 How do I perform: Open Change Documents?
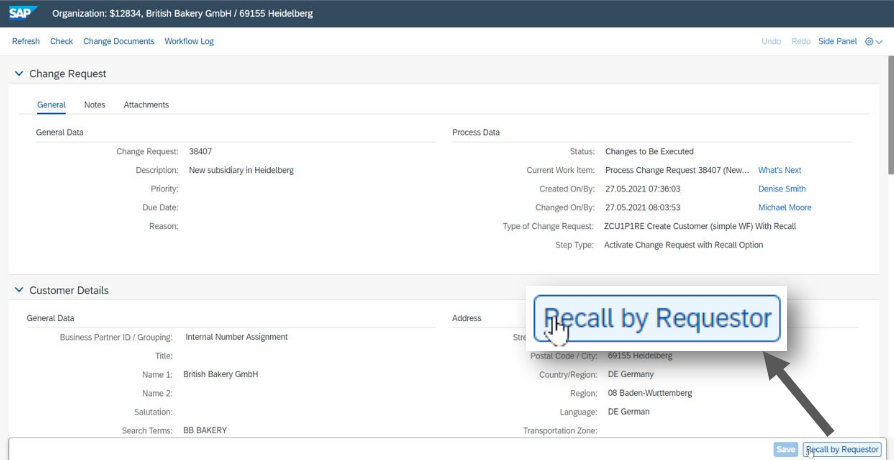(119, 41)
